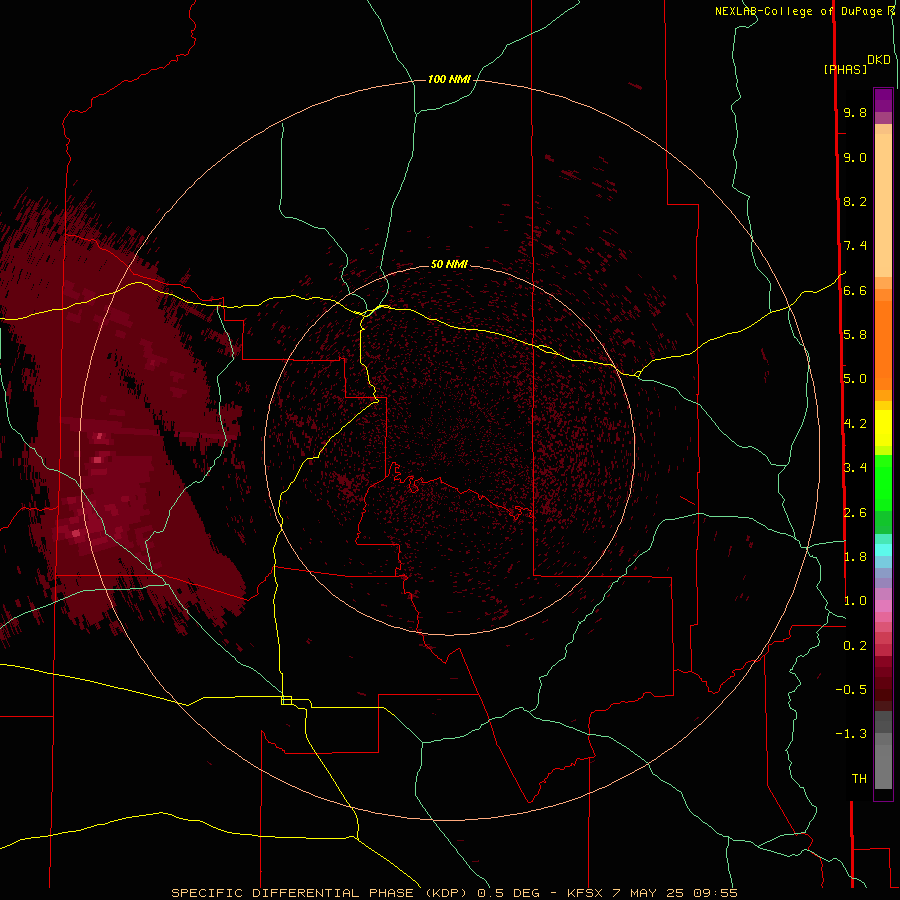This screenshot has width=900, height=900.
Task: Select the gray swatch at color bar bottom
Action: pos(883,766)
